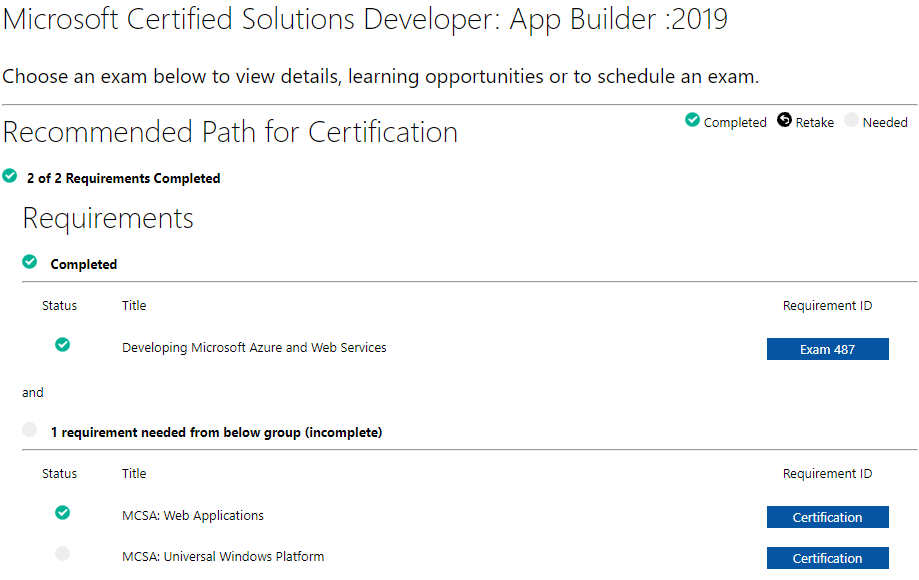This screenshot has height=580, width=919.
Task: Select the MCSA: Web Applications title
Action: (x=193, y=516)
